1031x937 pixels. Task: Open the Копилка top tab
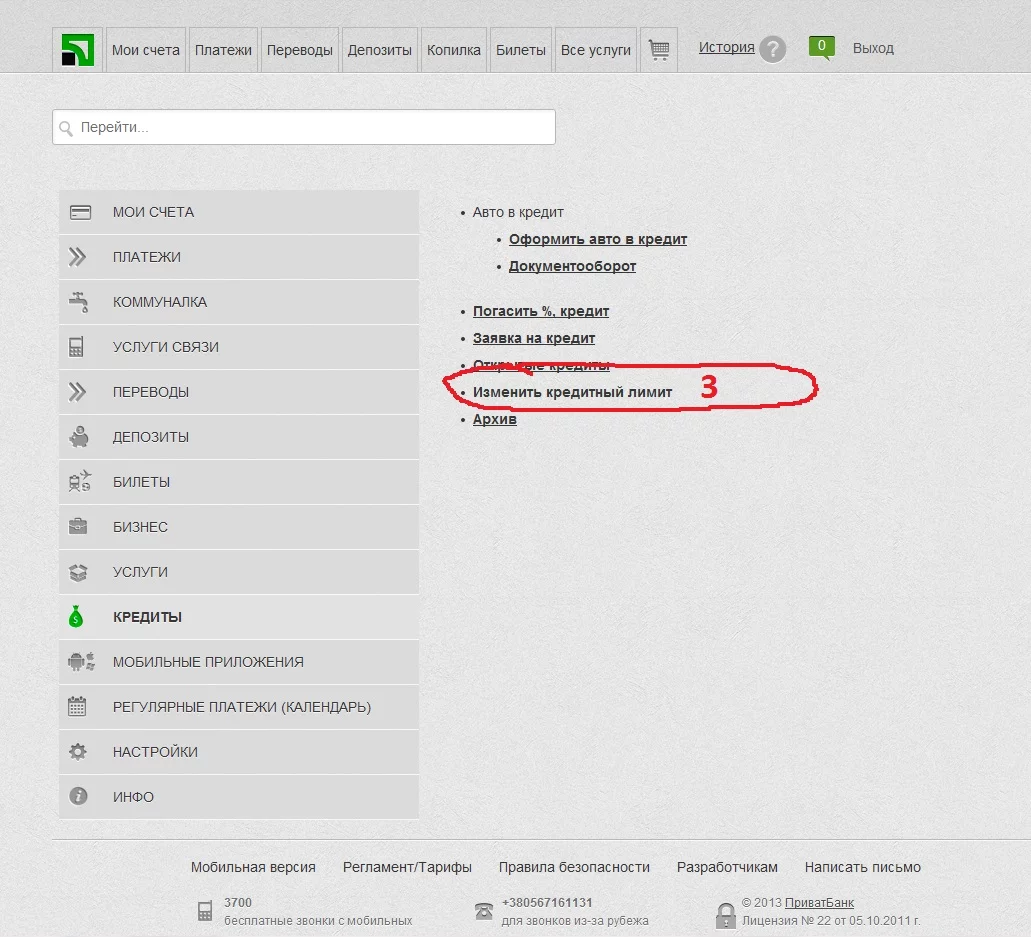[454, 50]
